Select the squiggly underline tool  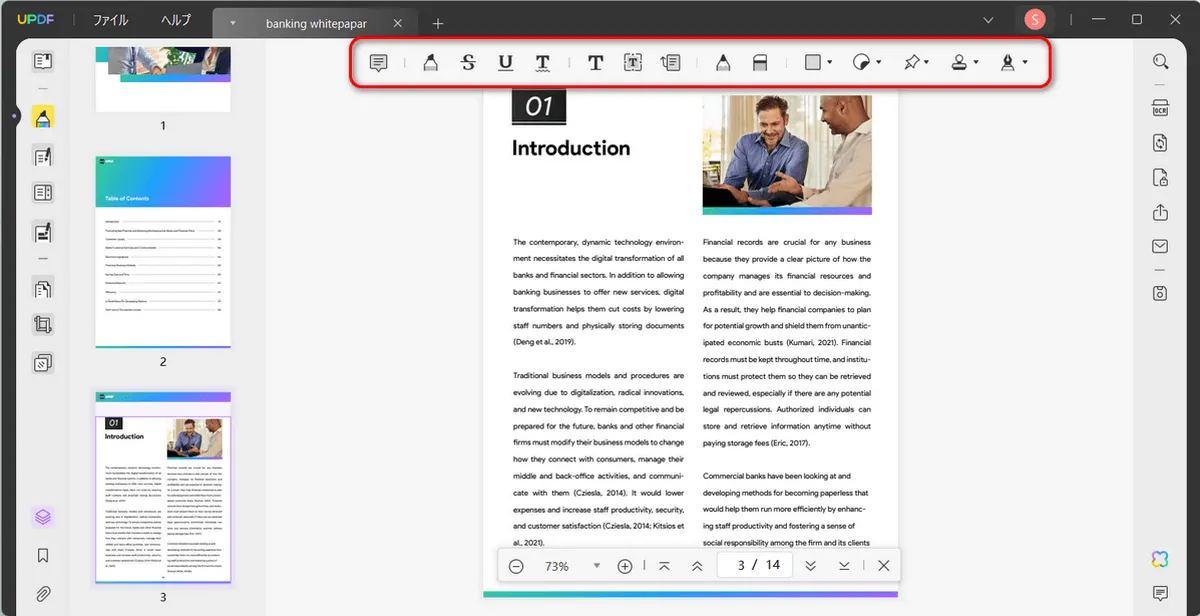point(542,63)
